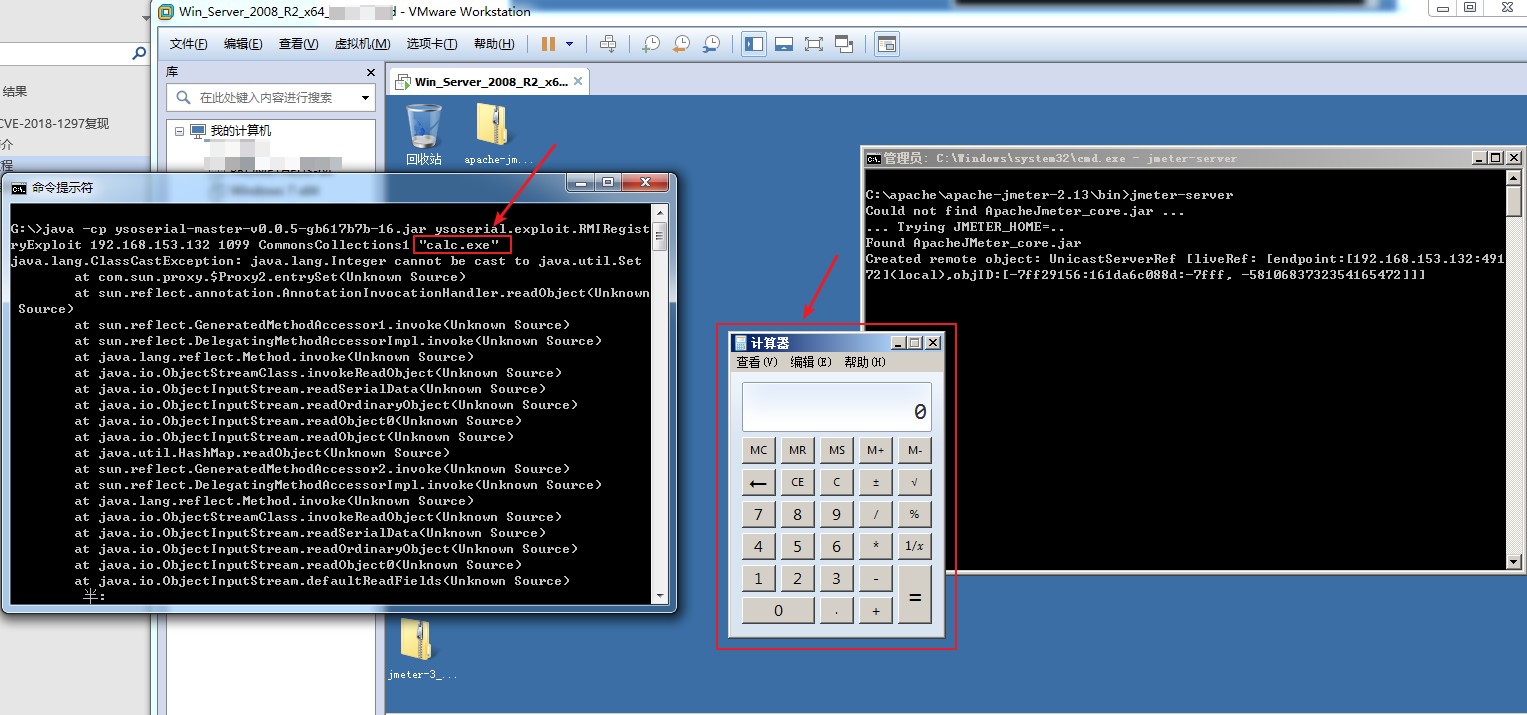The image size is (1527, 715).
Task: Open the 编辑(E) menu in Calculator
Action: point(810,362)
